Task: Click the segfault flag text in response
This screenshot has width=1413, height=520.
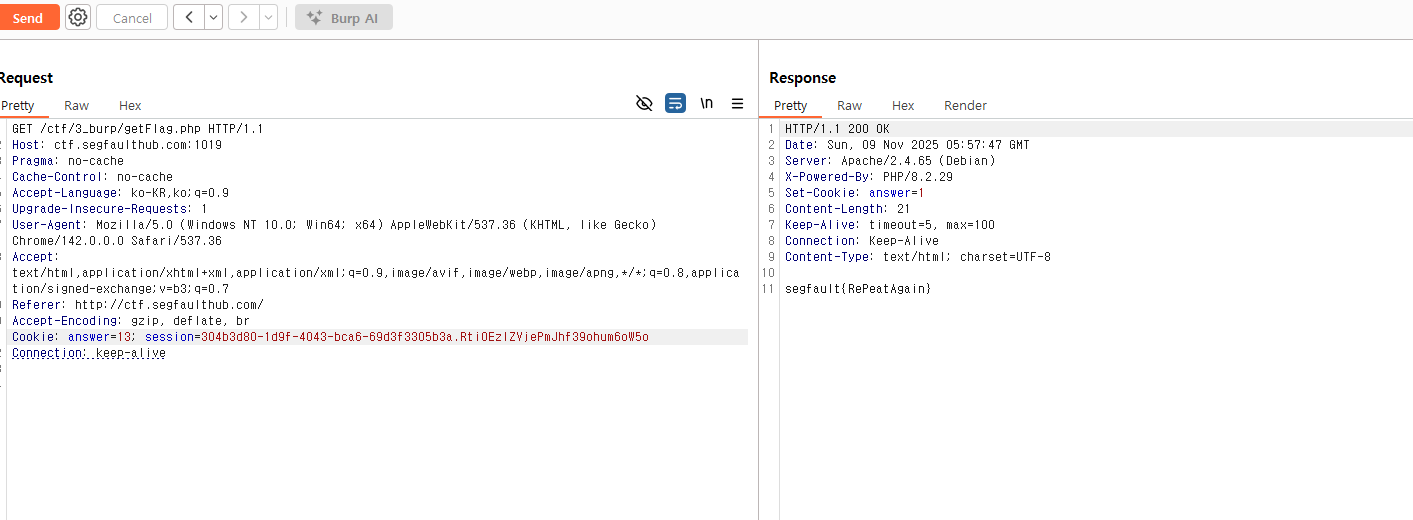Action: [858, 289]
